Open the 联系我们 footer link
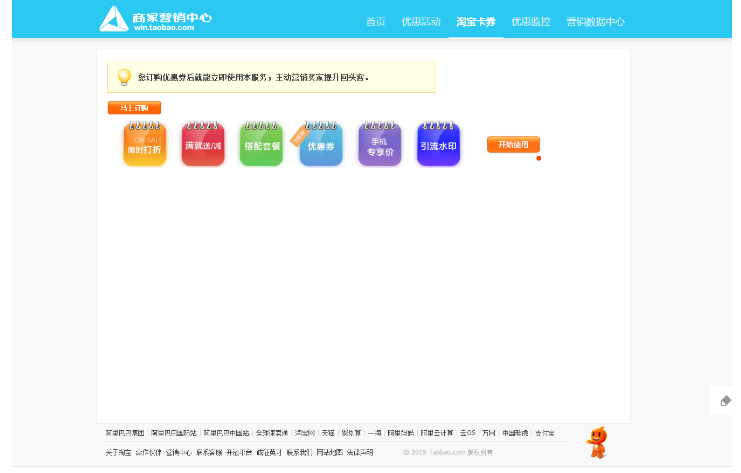741x473 pixels. tap(299, 453)
